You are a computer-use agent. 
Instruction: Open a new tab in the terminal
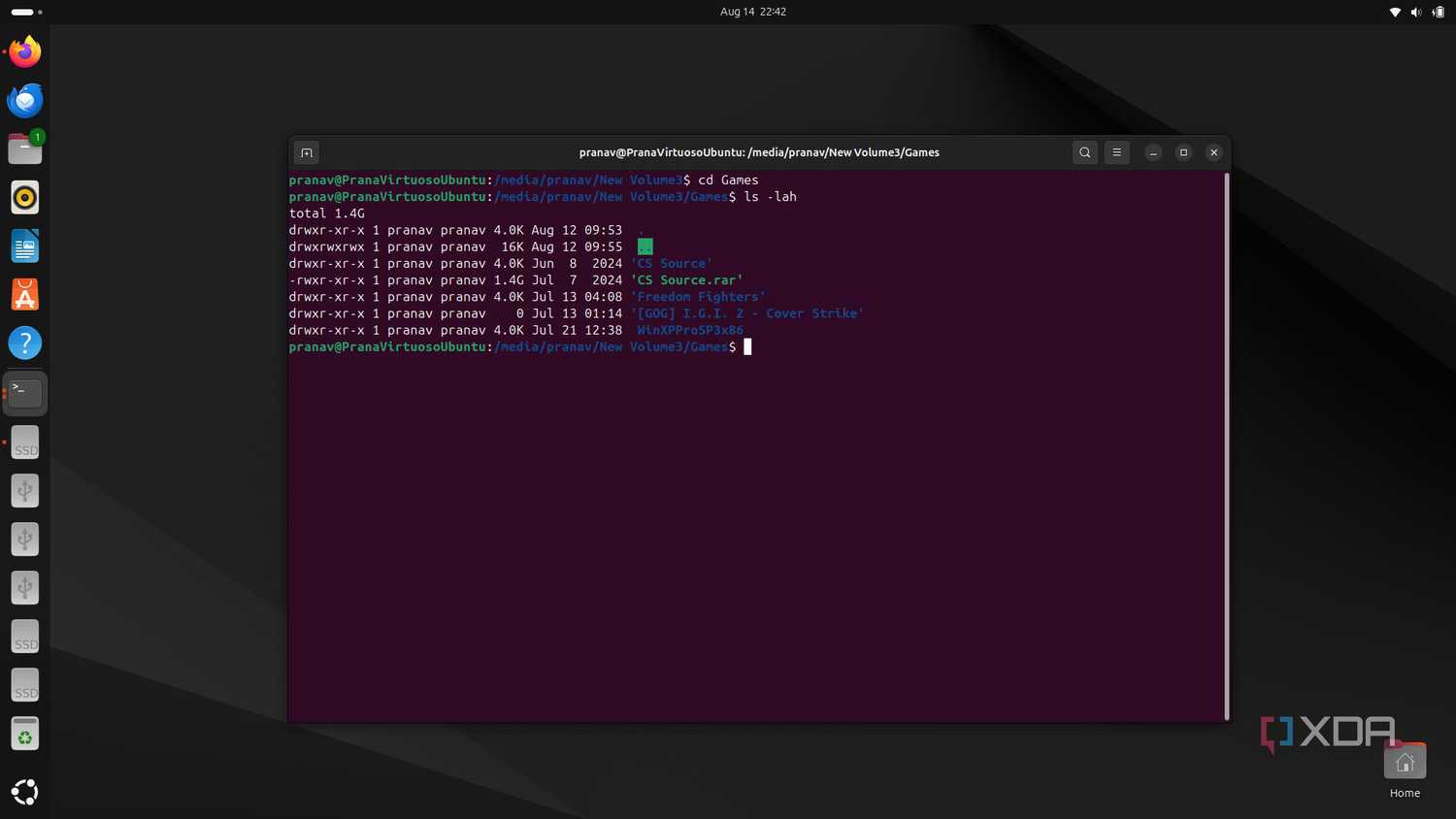(307, 152)
